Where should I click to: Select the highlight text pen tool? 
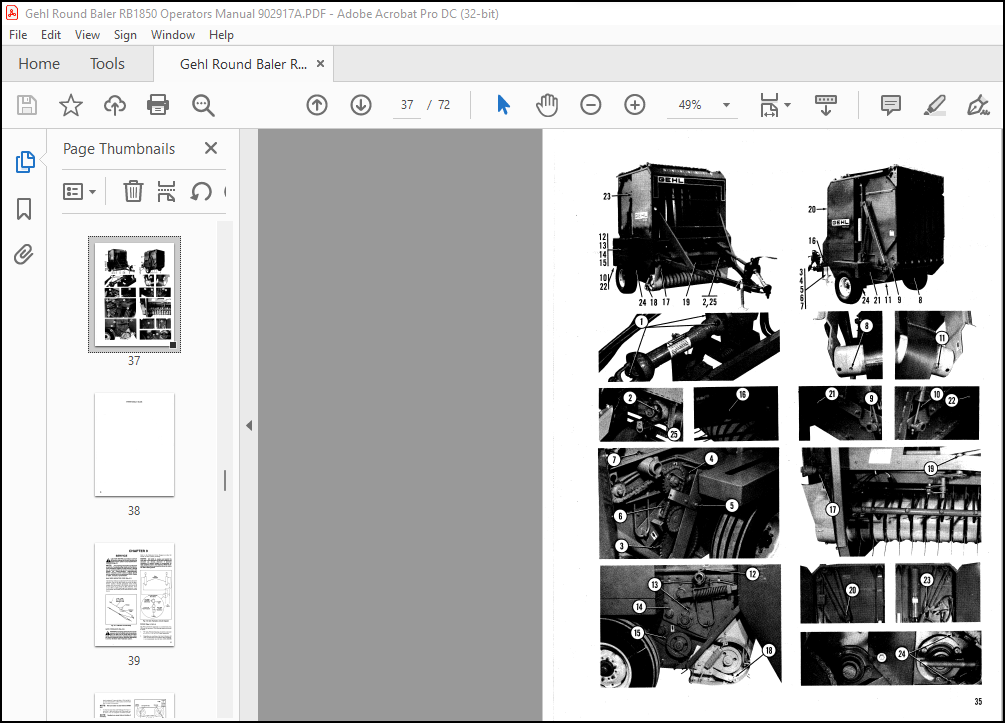tap(934, 105)
